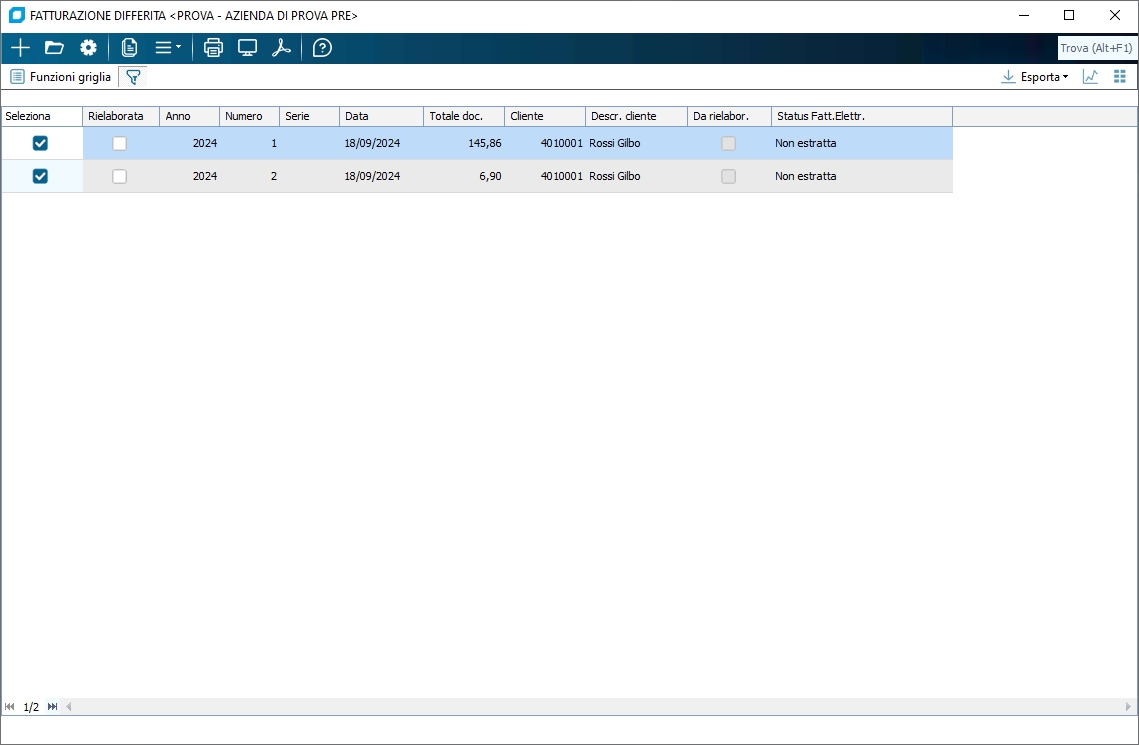The width and height of the screenshot is (1139, 745).
Task: Click Rossi Gilbo in the 6,90 row
Action: [615, 176]
